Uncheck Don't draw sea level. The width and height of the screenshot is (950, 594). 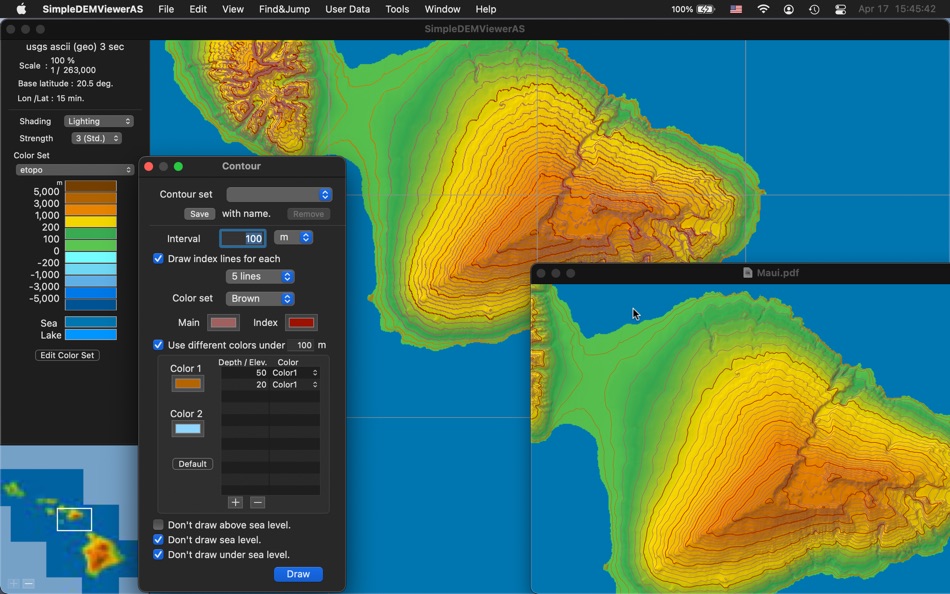[x=158, y=539]
